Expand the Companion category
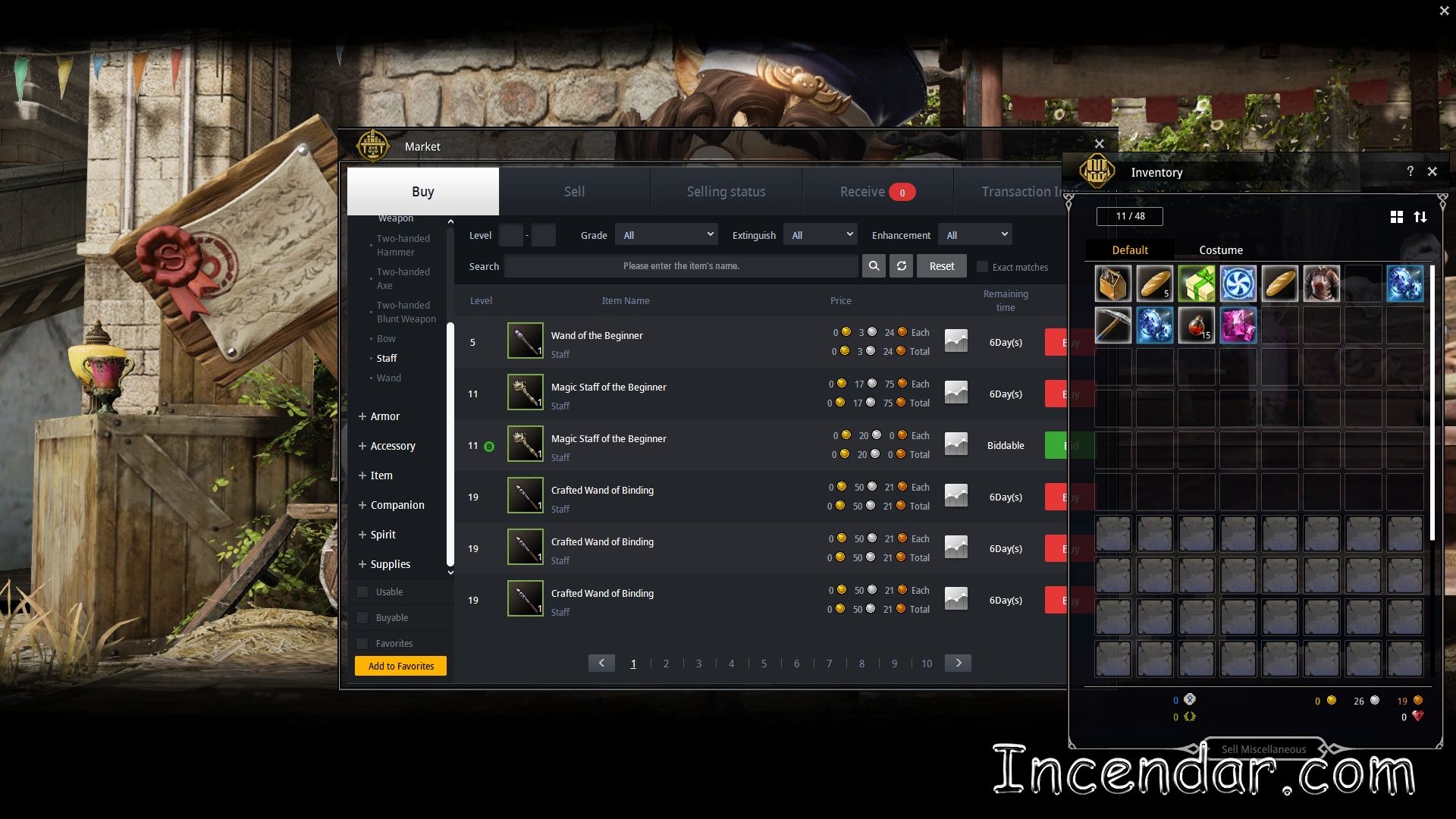The height and width of the screenshot is (819, 1456). tap(391, 505)
